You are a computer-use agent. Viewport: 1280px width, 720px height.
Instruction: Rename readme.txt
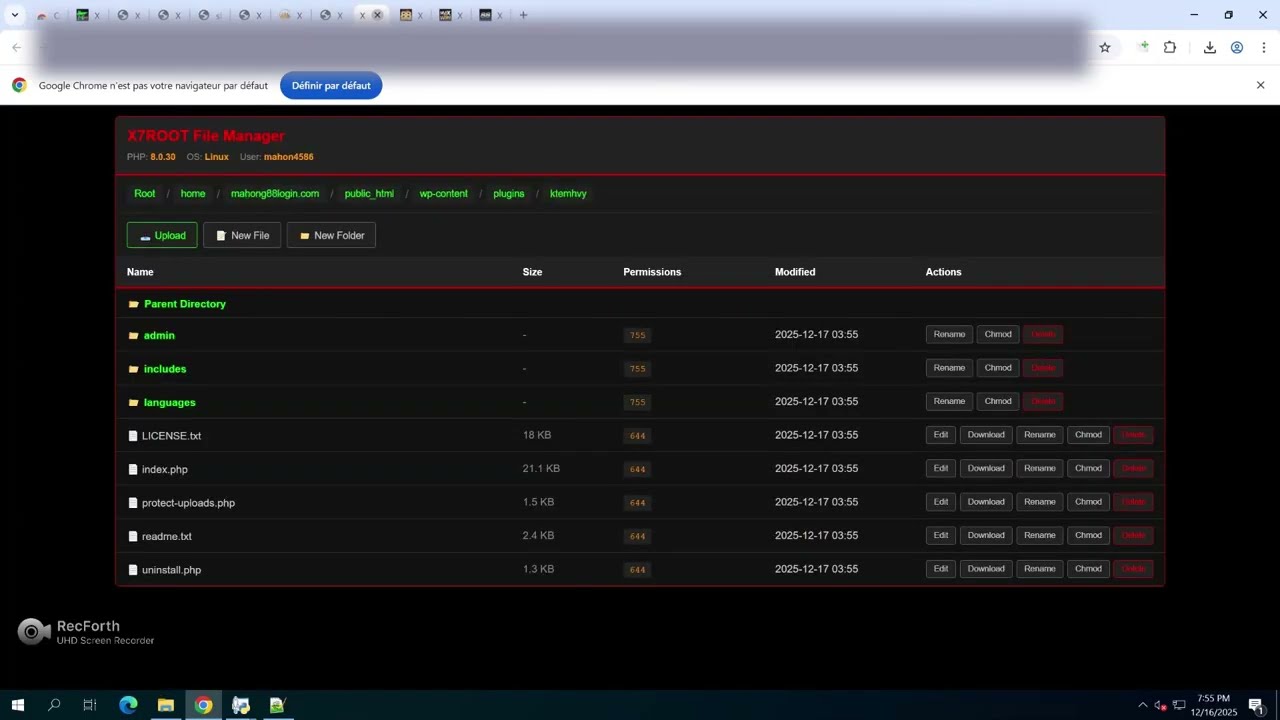point(1040,536)
